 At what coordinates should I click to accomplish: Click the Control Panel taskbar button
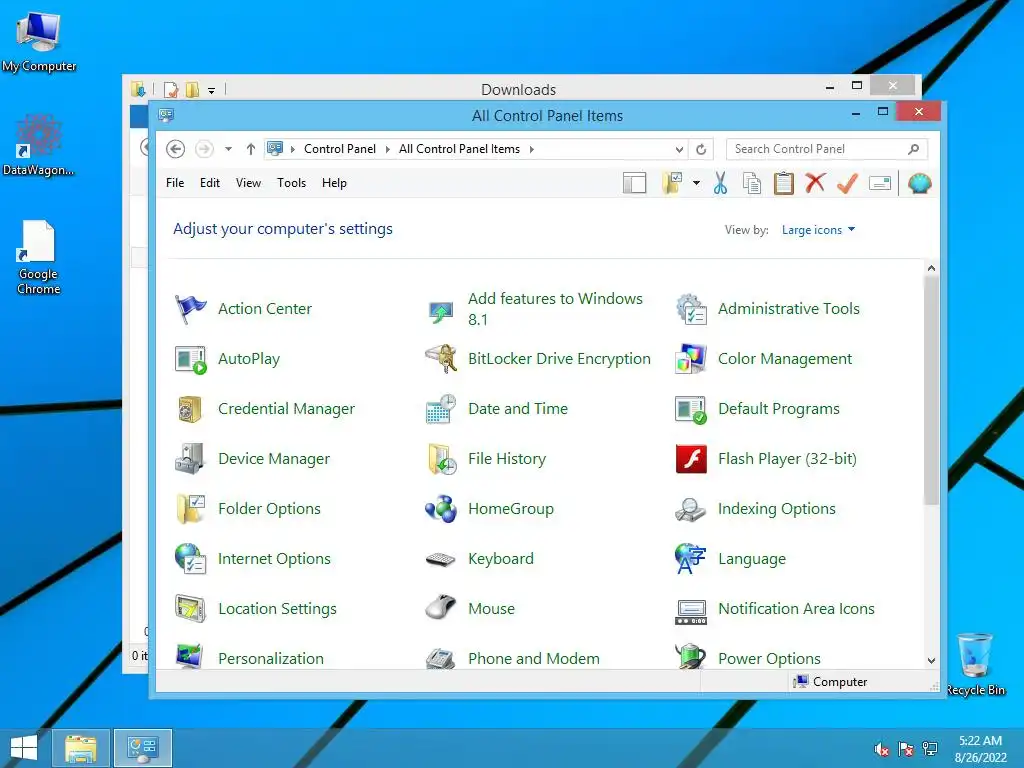(143, 748)
